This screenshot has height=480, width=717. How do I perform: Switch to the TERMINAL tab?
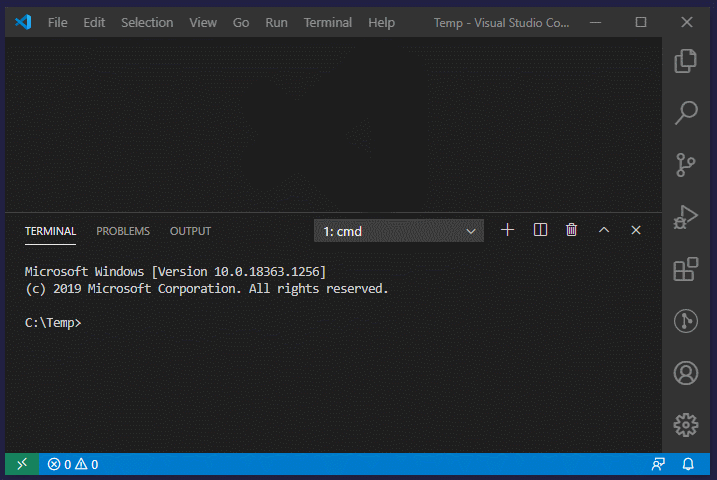tap(50, 231)
